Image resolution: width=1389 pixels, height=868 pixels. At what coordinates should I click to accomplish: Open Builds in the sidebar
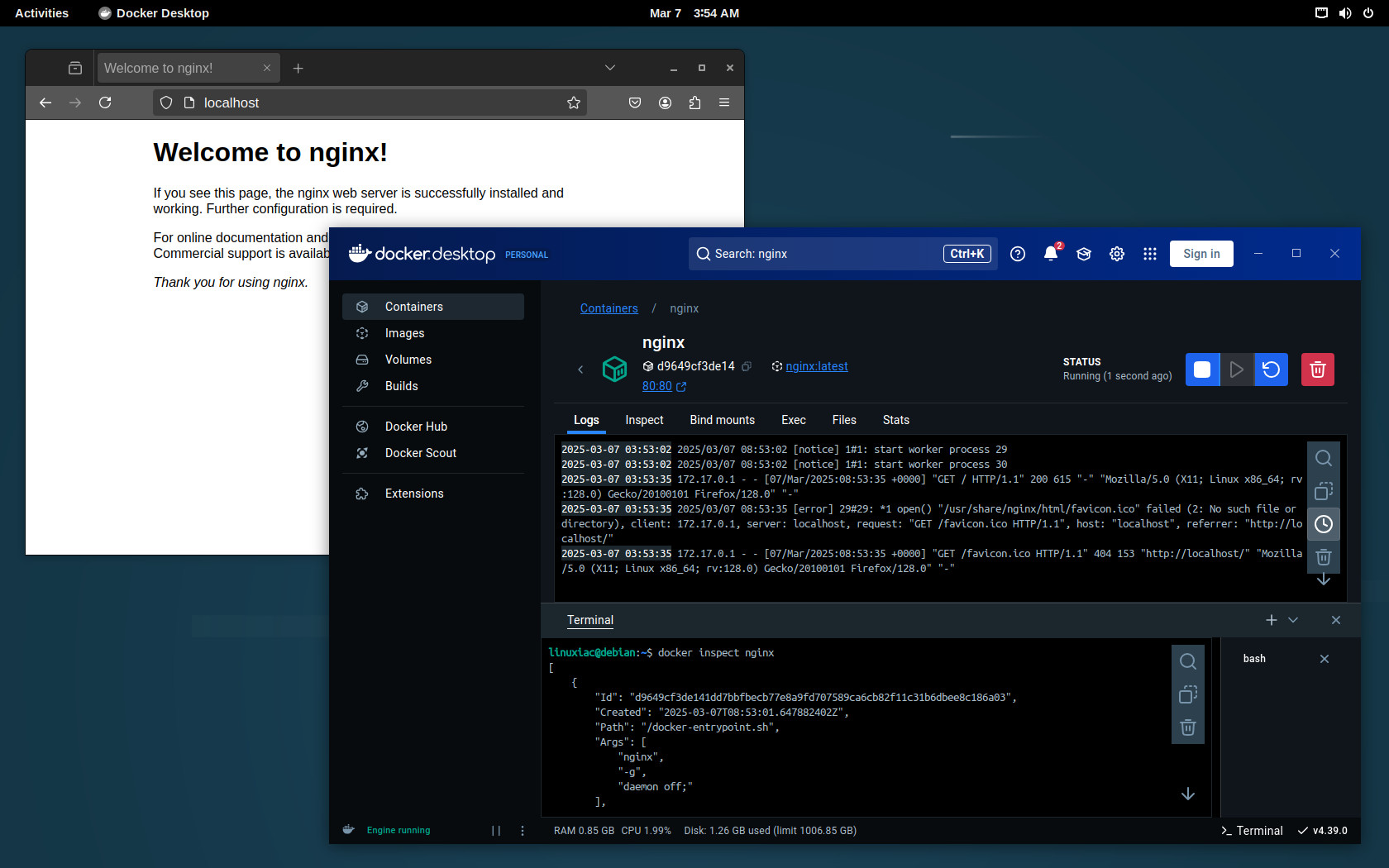click(433, 386)
